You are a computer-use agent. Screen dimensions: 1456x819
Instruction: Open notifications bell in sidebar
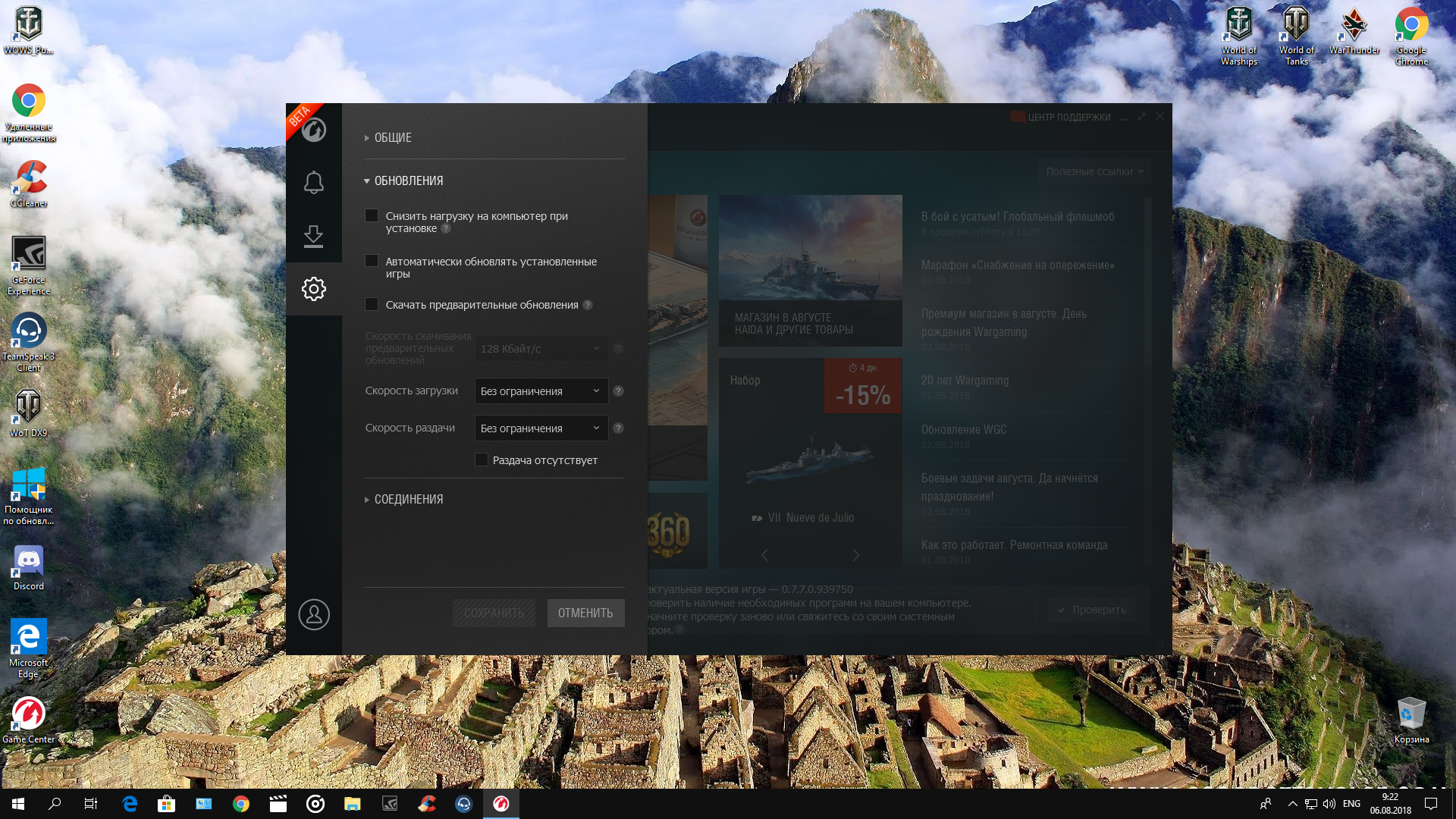[x=313, y=182]
